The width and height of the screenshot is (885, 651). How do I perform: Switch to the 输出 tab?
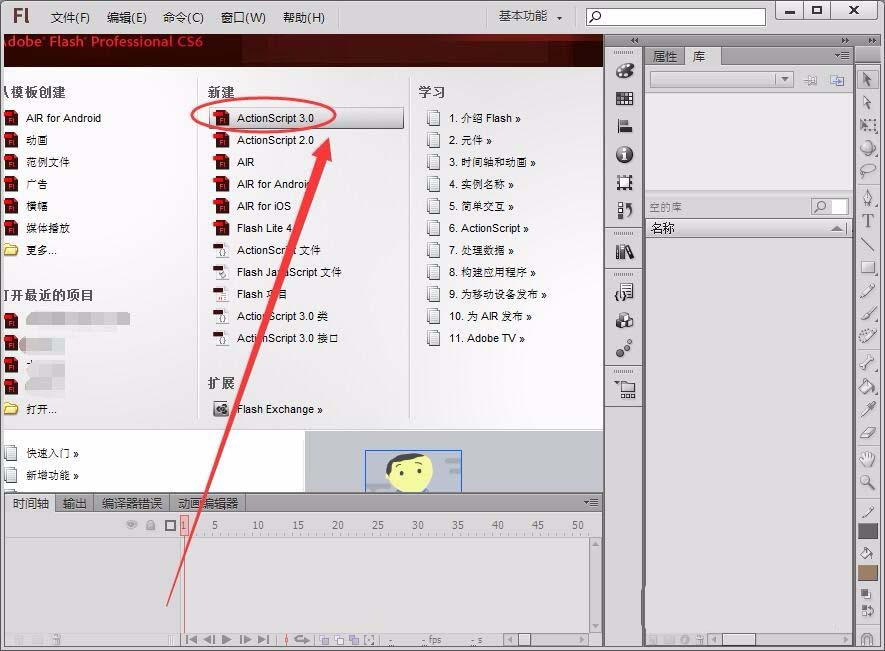(75, 503)
